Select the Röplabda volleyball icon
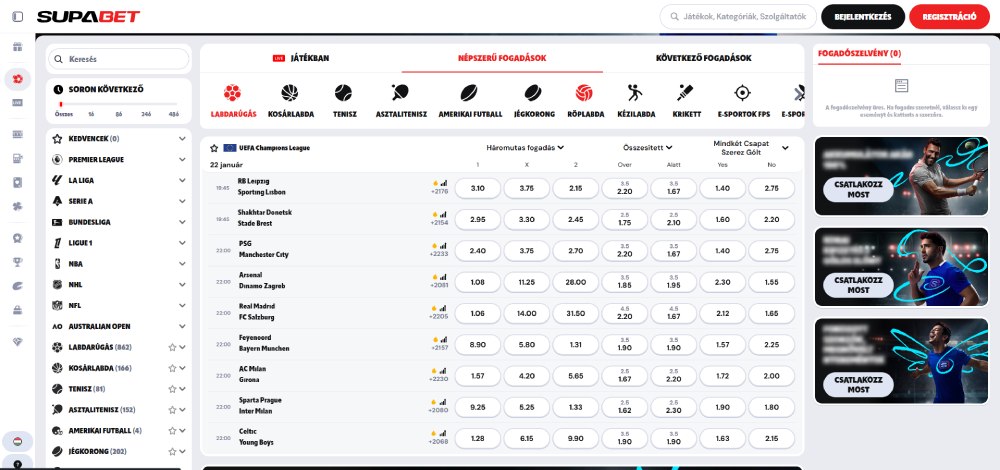1000x470 pixels. click(x=584, y=94)
